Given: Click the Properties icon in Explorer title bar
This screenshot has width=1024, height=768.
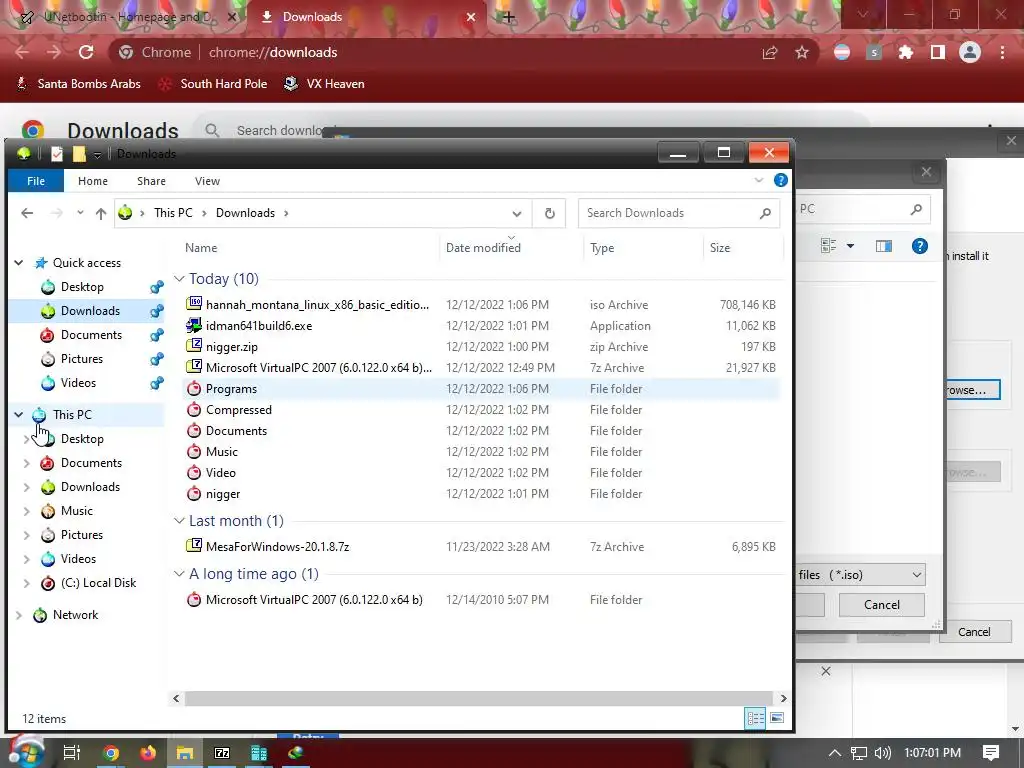Looking at the screenshot, I should [x=57, y=153].
